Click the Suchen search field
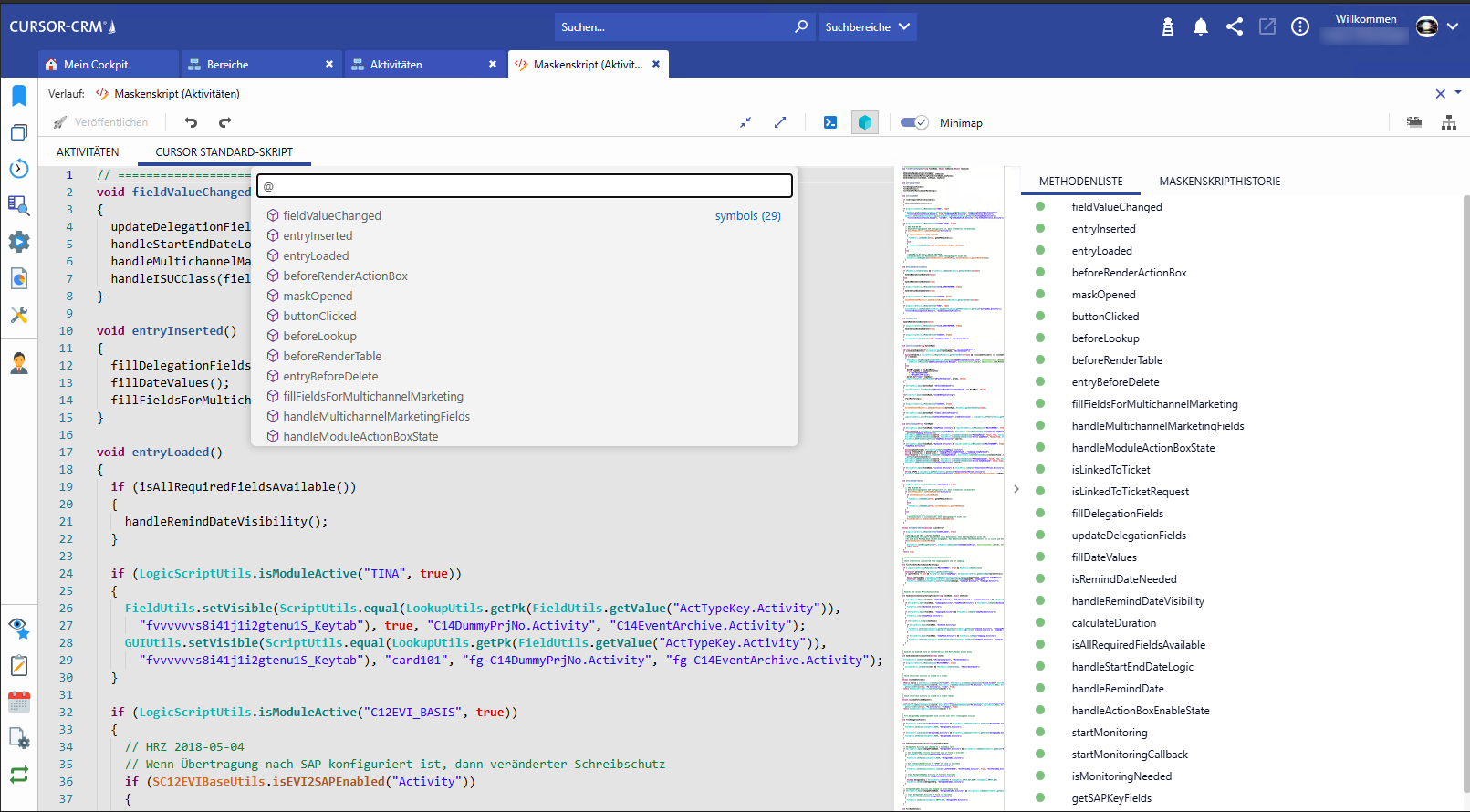 point(673,27)
